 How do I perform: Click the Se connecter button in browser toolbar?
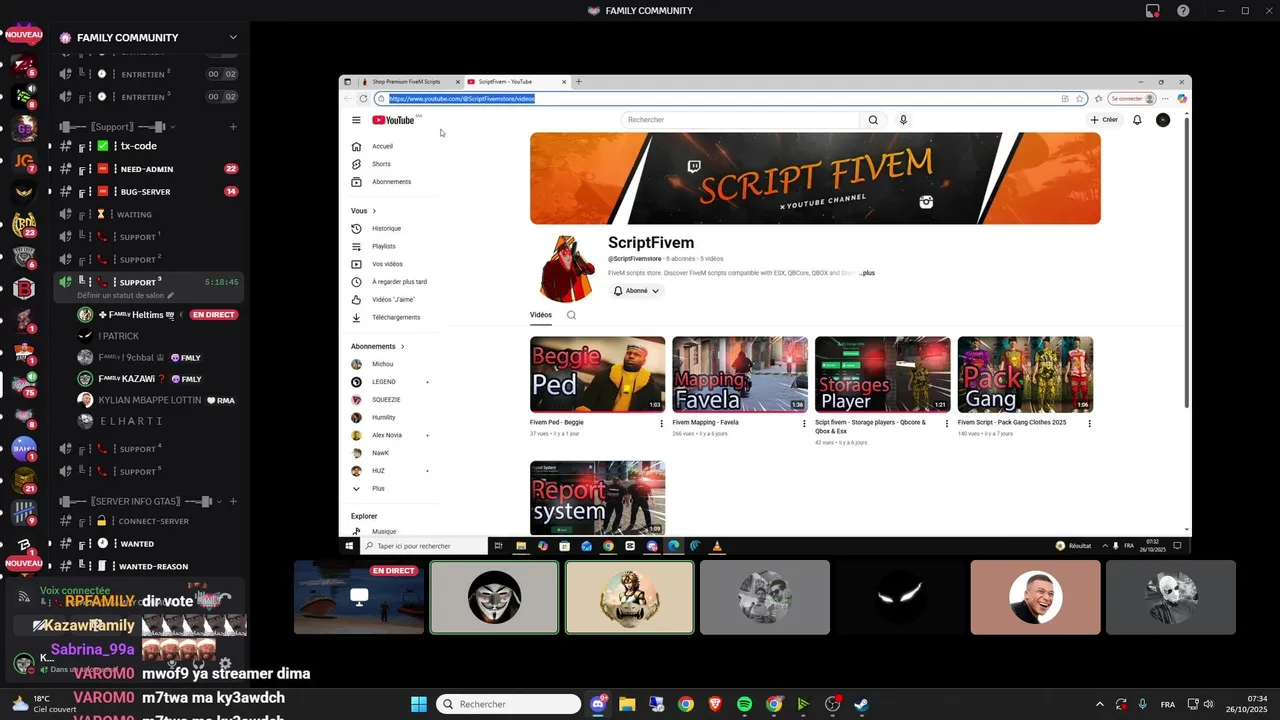[1132, 99]
